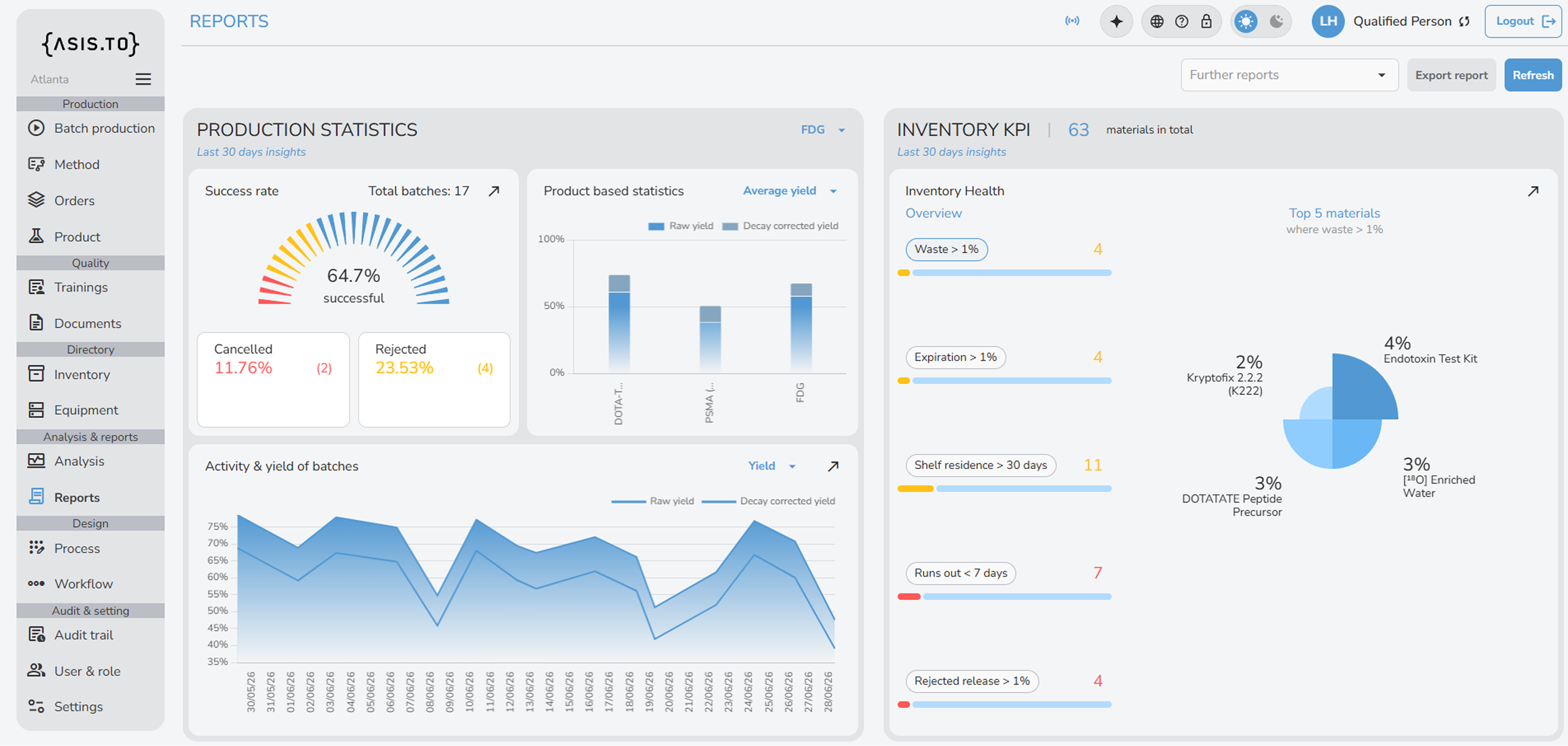
Task: Open the Average yield dropdown
Action: pyautogui.click(x=789, y=191)
